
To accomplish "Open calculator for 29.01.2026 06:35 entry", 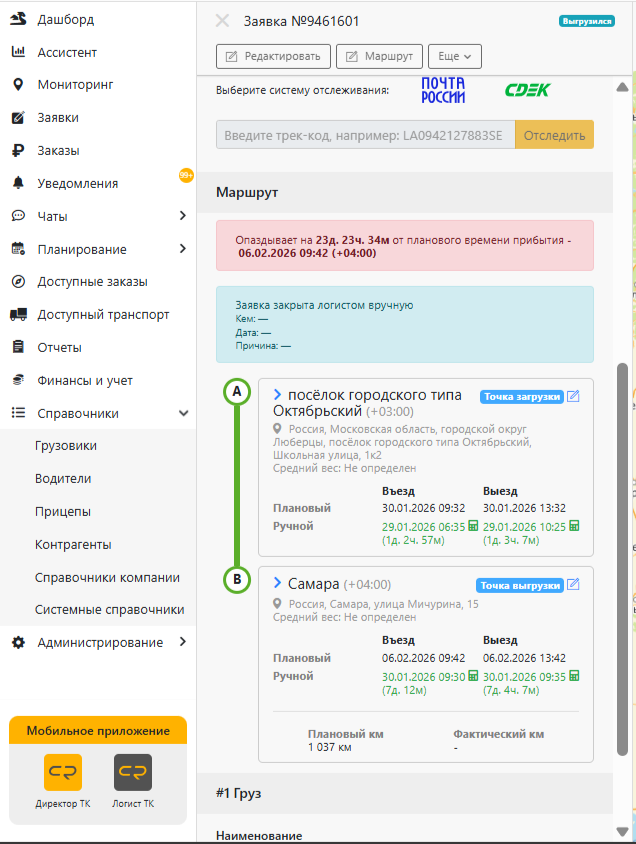I will (473, 525).
